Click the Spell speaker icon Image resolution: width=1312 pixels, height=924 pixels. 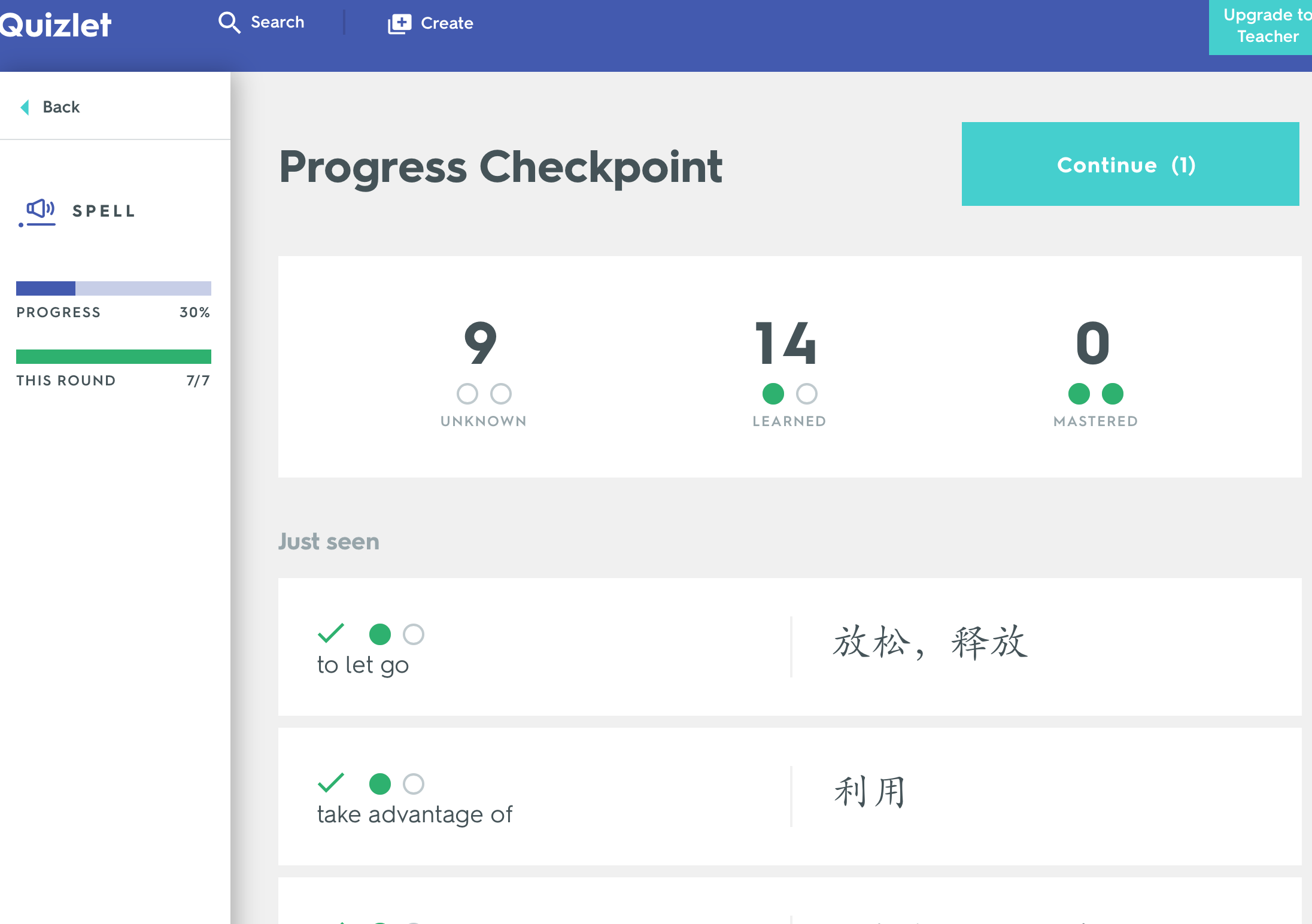[38, 212]
